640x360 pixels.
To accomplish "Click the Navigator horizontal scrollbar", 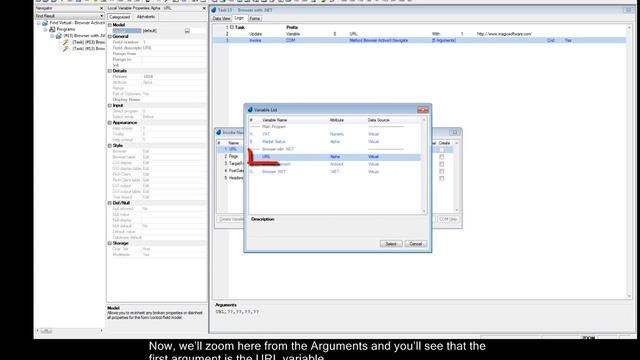I will pyautogui.click(x=69, y=331).
